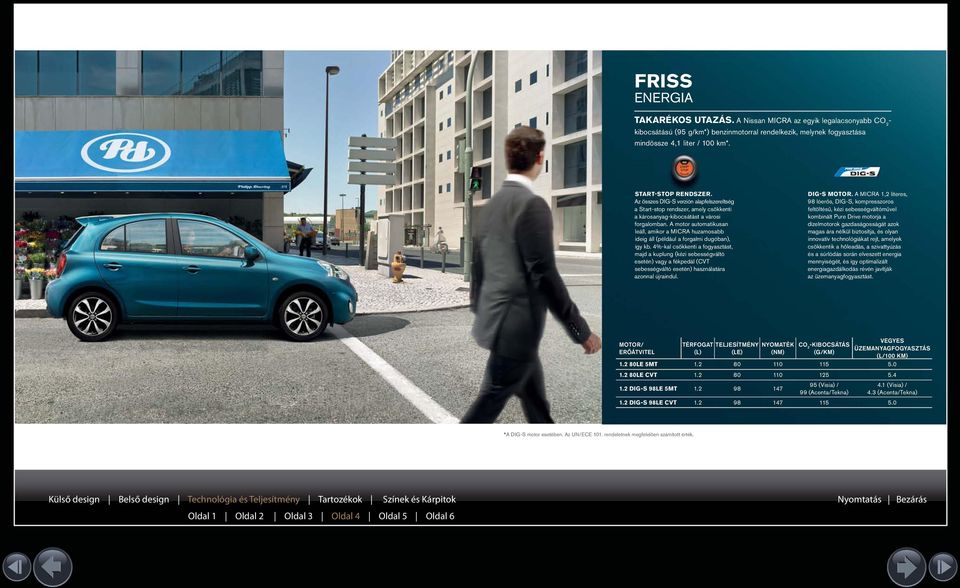The height and width of the screenshot is (588, 960).
Task: Click the orange Start-Stop button icon
Action: [684, 168]
